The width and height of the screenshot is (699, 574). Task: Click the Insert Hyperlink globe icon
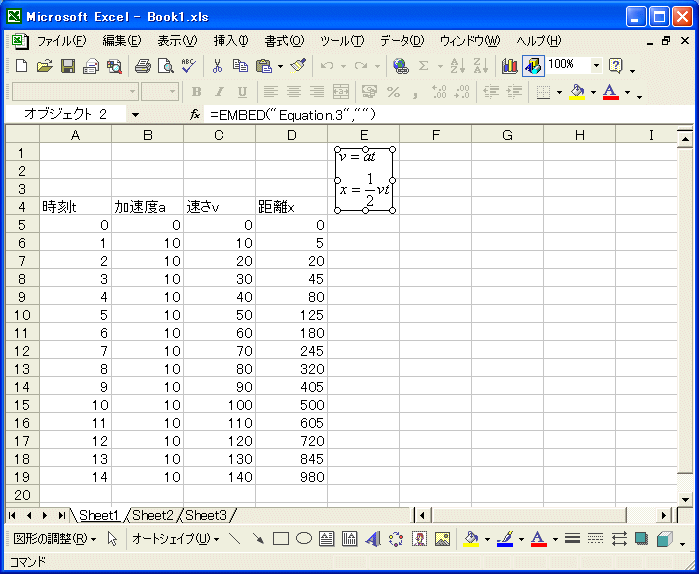(401, 66)
